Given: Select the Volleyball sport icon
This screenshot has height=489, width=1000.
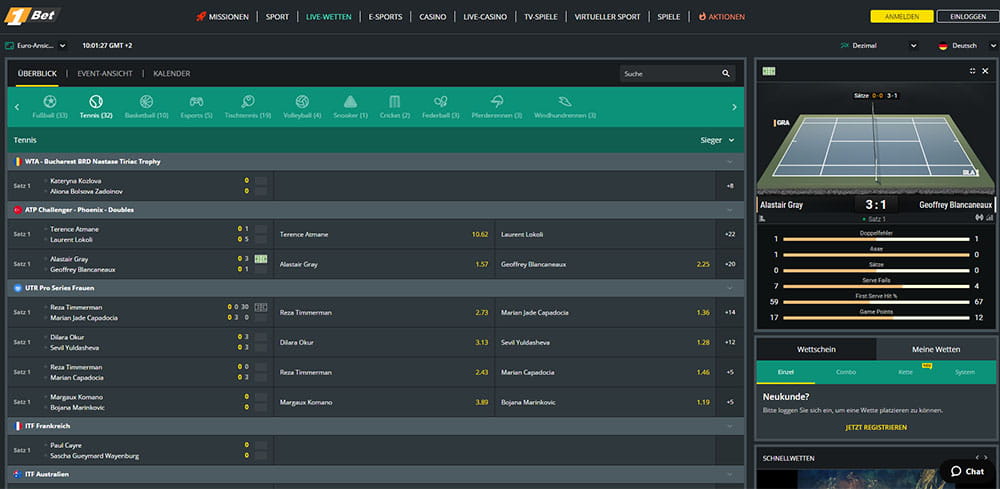Looking at the screenshot, I should pyautogui.click(x=302, y=101).
